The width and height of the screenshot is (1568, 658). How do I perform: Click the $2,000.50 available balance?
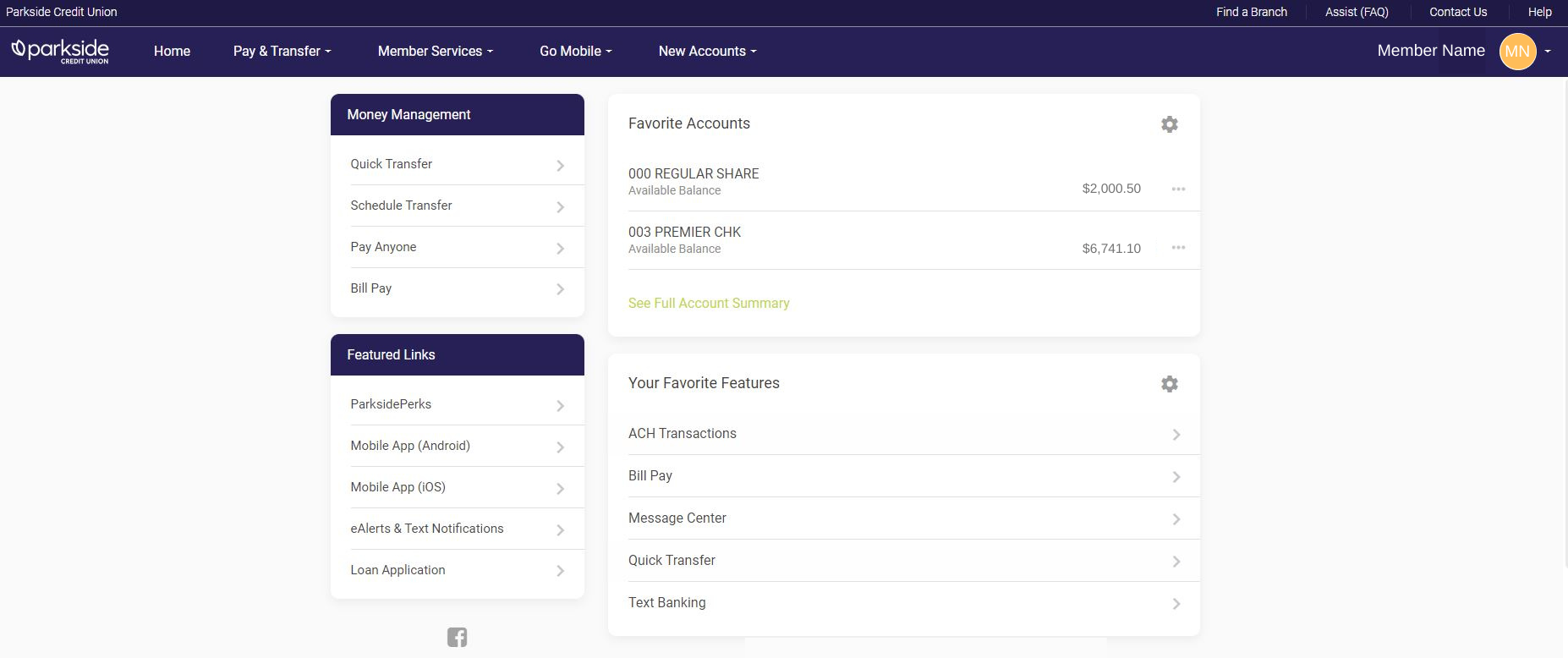click(1111, 189)
